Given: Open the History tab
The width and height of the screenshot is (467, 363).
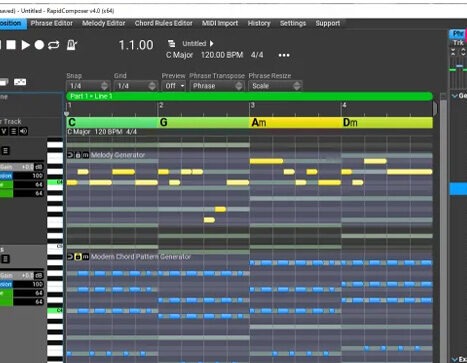Looking at the screenshot, I should point(259,23).
